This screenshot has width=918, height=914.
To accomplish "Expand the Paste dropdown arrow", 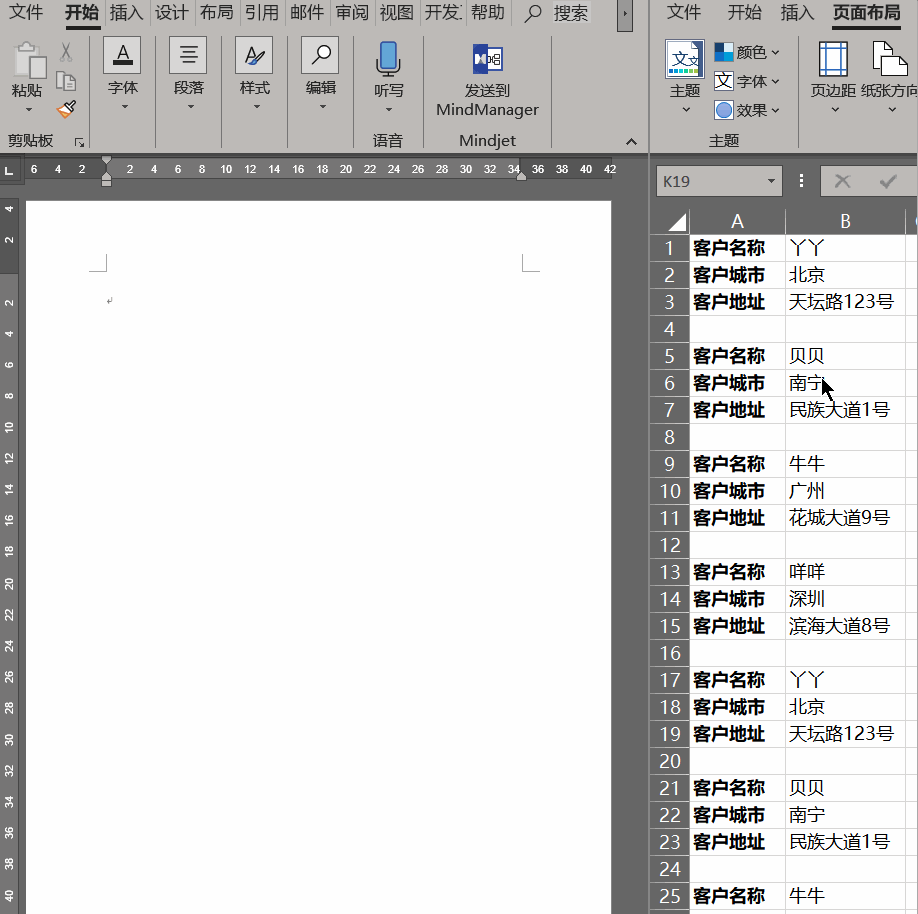I will click(29, 109).
